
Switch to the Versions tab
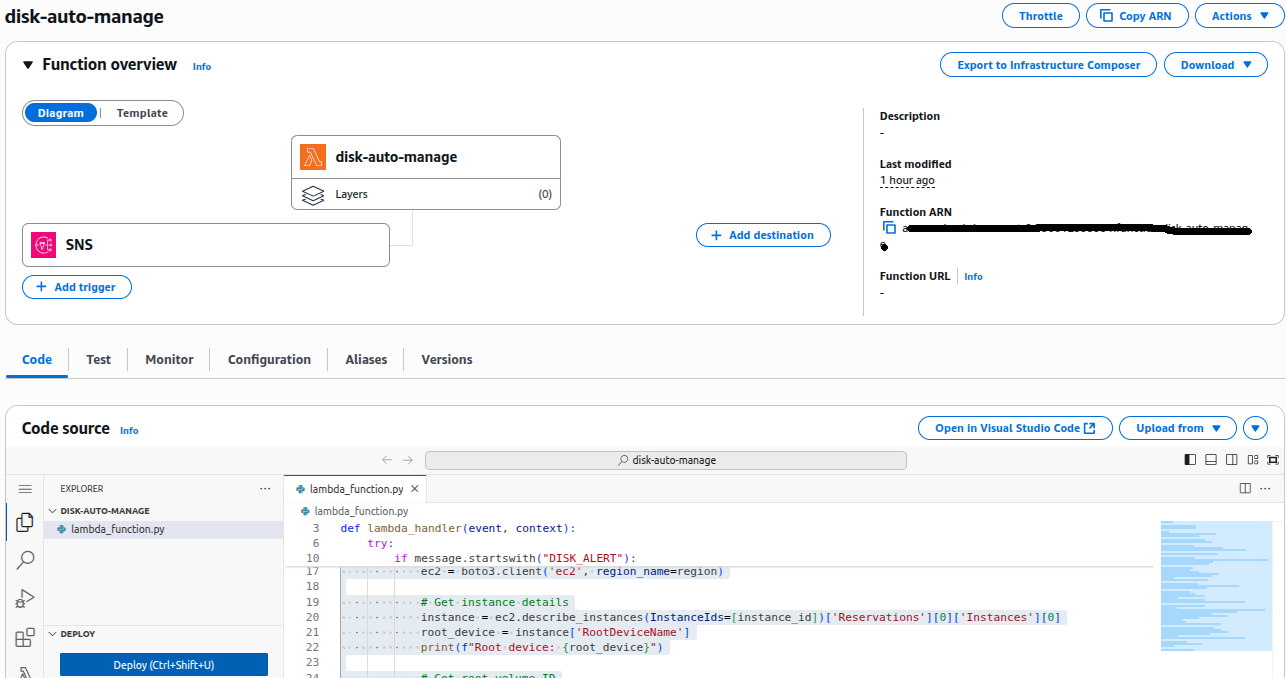coord(447,360)
